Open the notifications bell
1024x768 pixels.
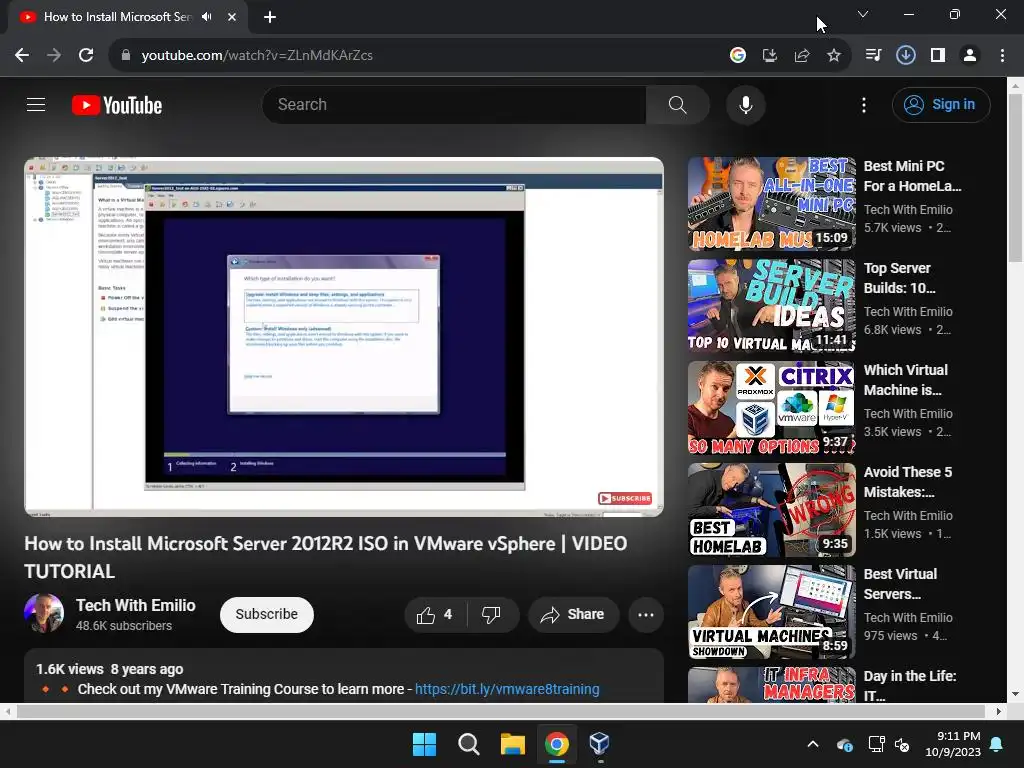[997, 744]
